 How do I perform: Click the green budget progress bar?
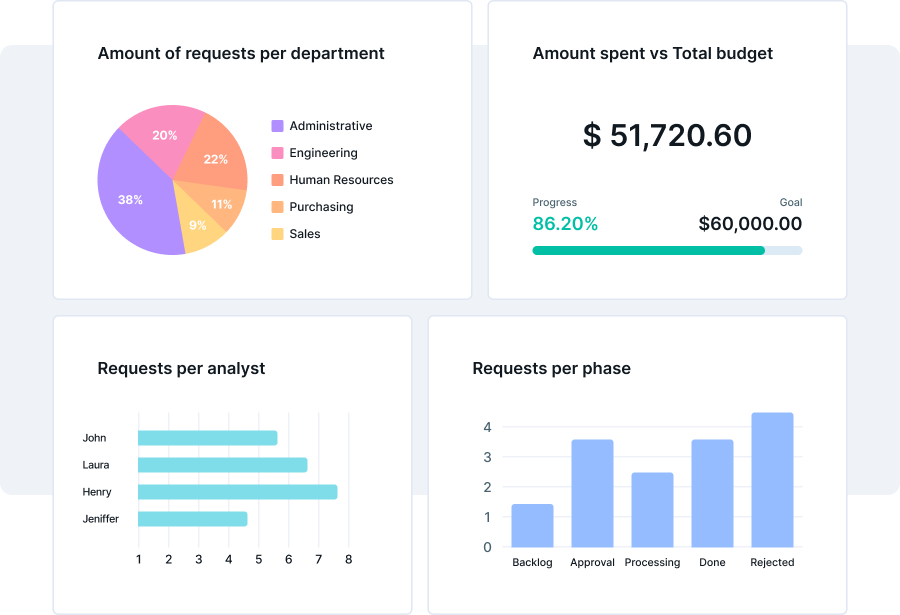coord(648,250)
